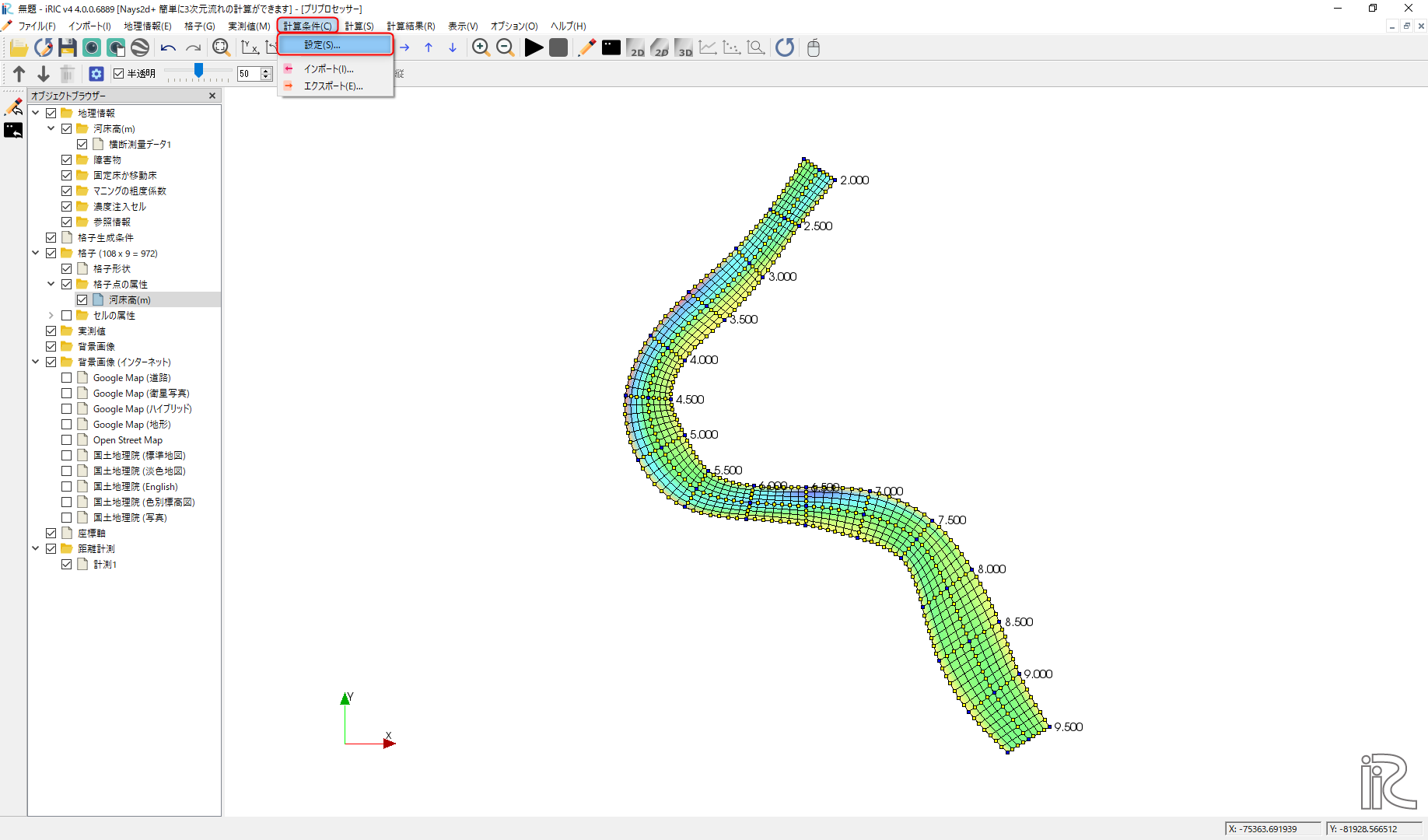Open the ファイル(F) menu
Image resolution: width=1428 pixels, height=840 pixels.
click(x=37, y=26)
